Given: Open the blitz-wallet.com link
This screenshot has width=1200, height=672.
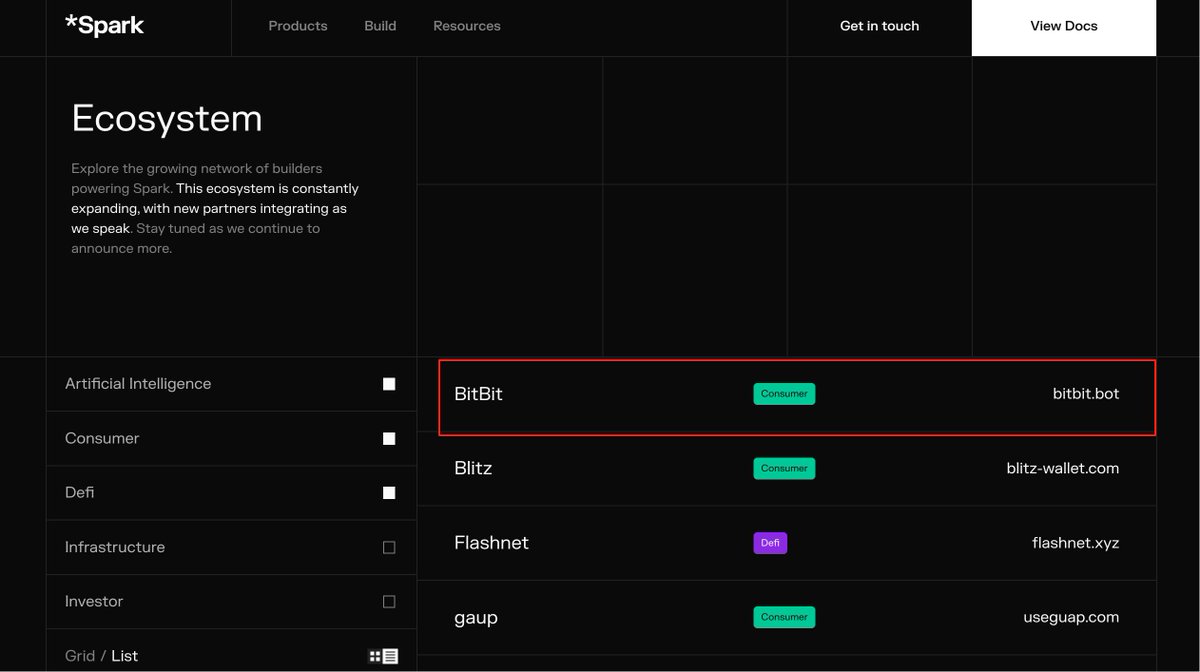Looking at the screenshot, I should point(1063,468).
